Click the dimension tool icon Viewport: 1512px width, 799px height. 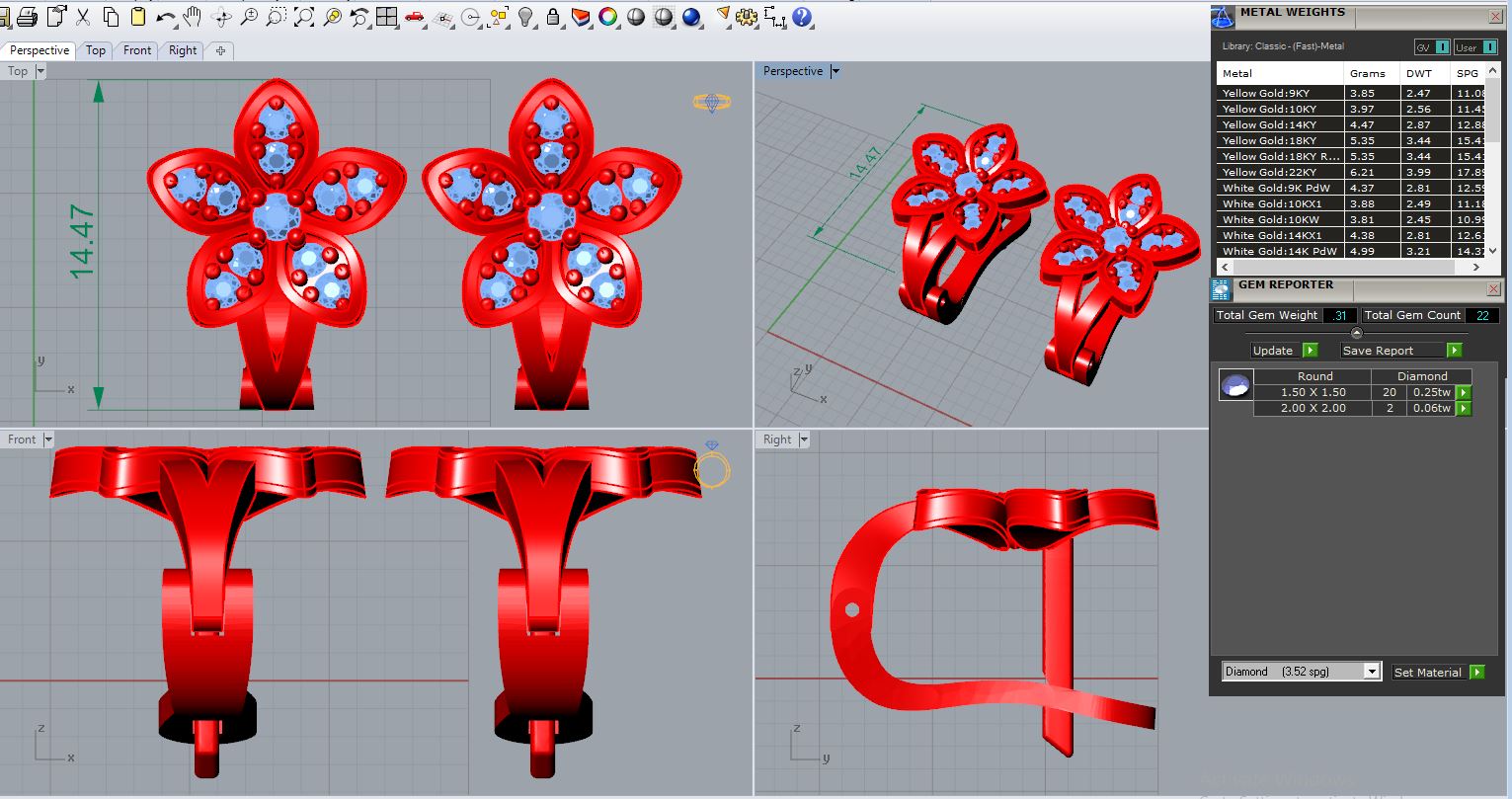click(x=775, y=17)
